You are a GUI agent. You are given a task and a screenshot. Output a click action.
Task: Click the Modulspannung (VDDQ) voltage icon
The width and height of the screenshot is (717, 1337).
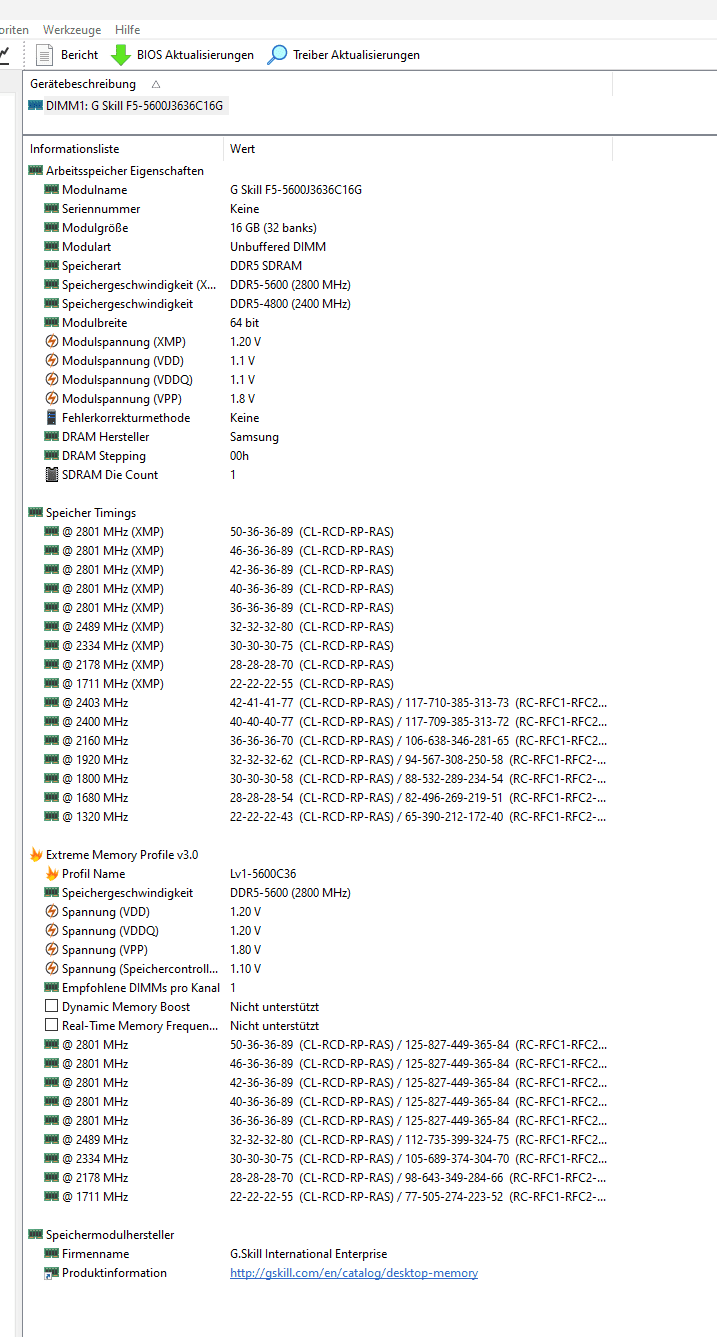click(52, 380)
